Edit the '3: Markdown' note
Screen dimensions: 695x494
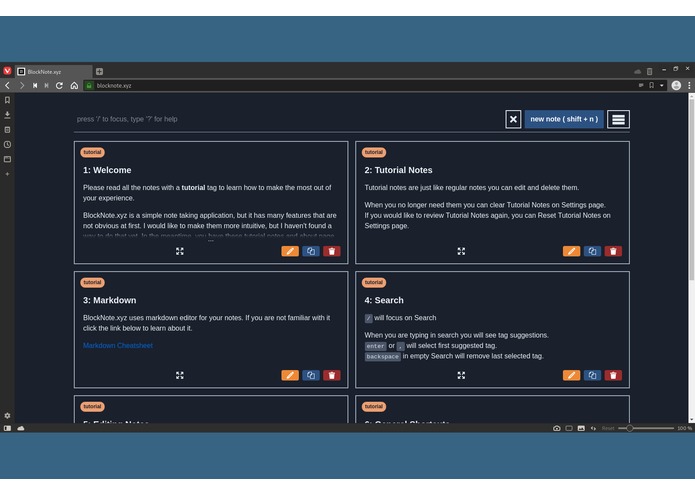[290, 375]
